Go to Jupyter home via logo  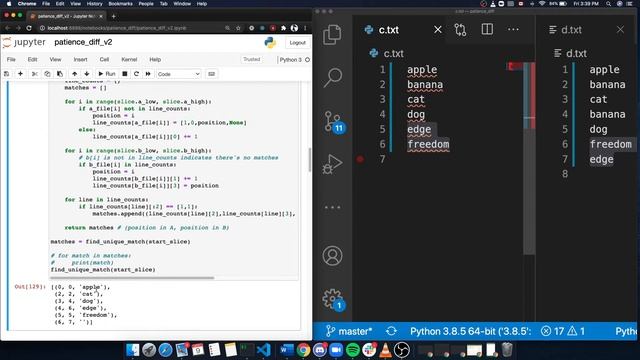pos(24,42)
